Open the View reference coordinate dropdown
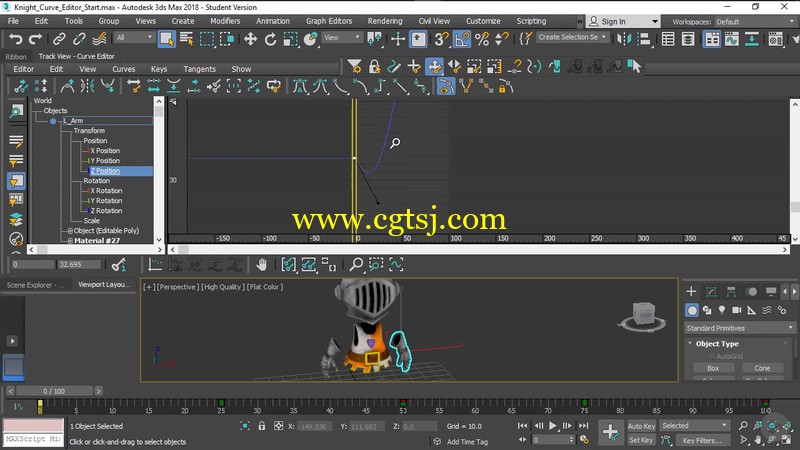800x450 pixels. point(342,37)
